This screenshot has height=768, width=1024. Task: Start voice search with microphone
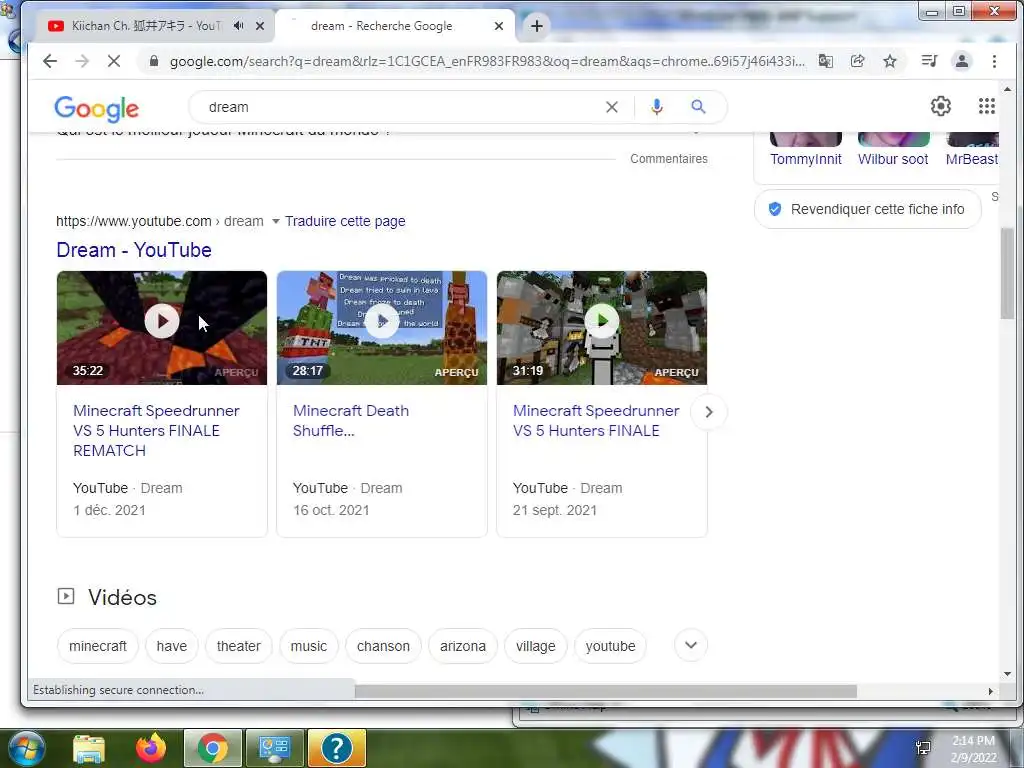pos(657,107)
